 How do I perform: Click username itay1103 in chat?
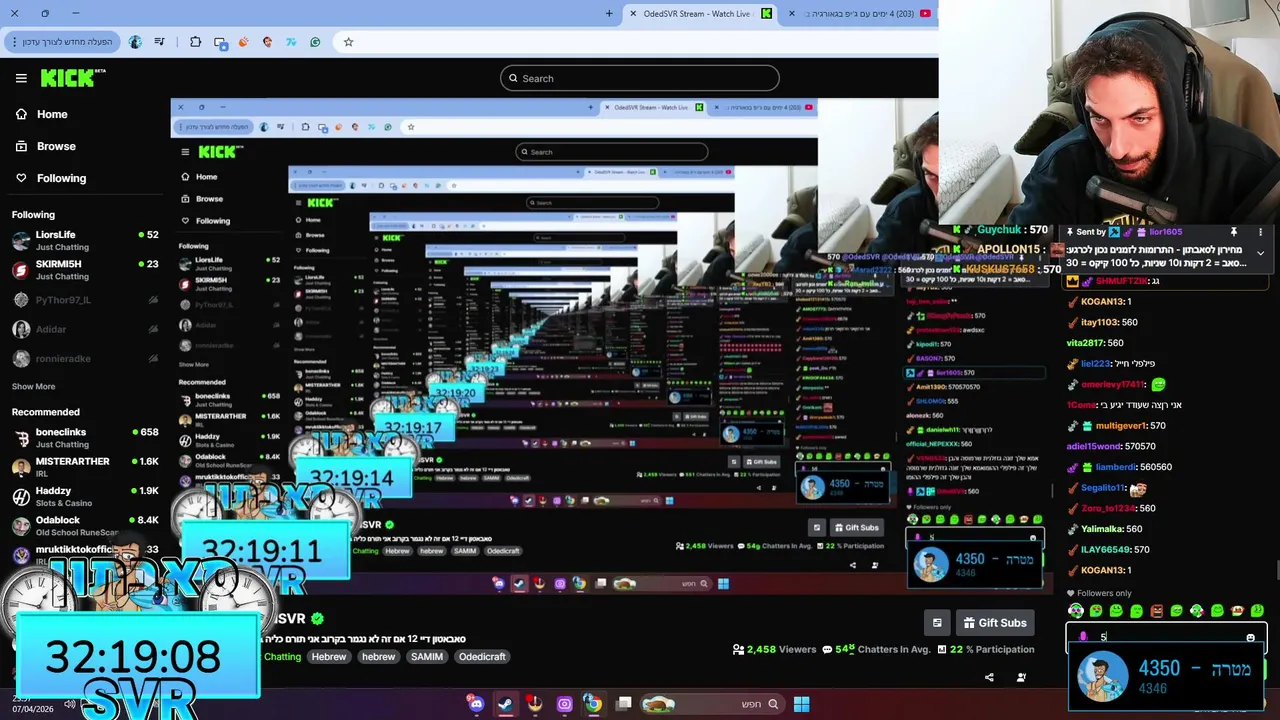pyautogui.click(x=1099, y=322)
